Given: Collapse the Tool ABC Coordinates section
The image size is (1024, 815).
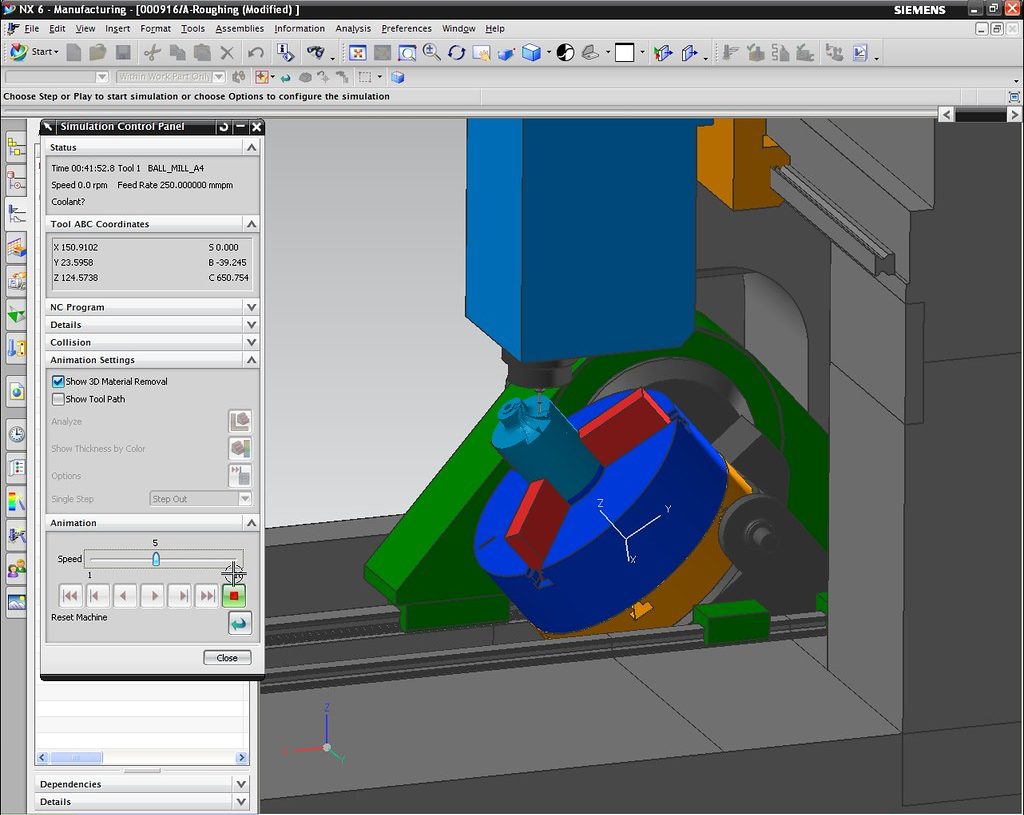Looking at the screenshot, I should click(x=251, y=224).
